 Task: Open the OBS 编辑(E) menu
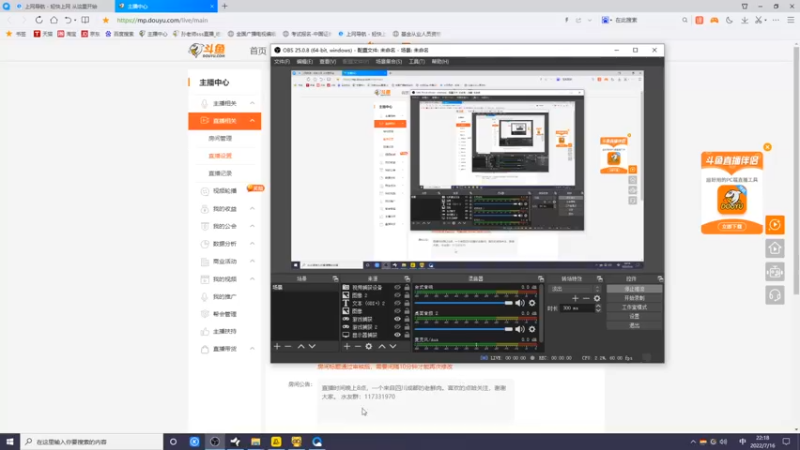305,62
